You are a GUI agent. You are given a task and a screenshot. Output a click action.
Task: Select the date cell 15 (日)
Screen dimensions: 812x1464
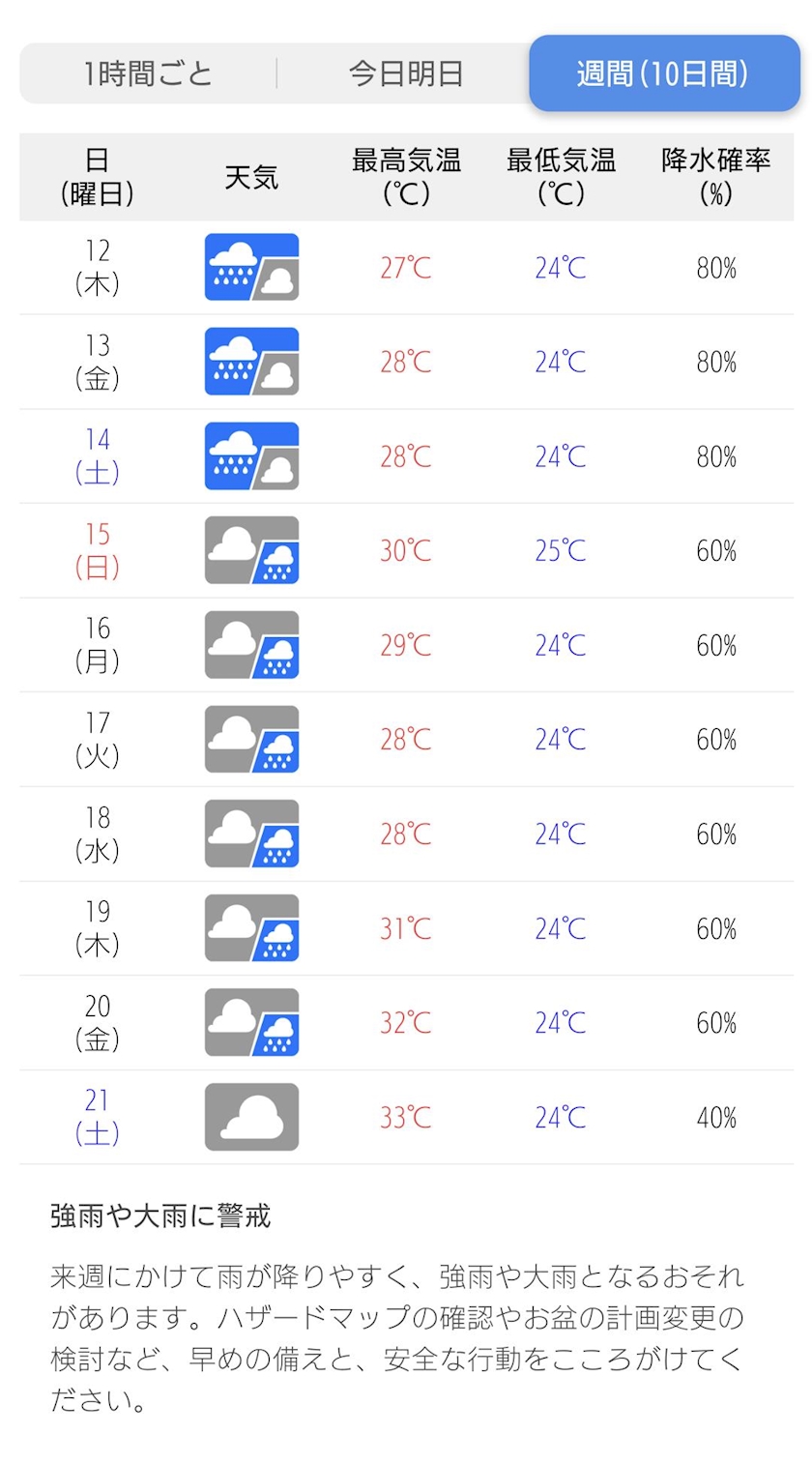coord(97,550)
